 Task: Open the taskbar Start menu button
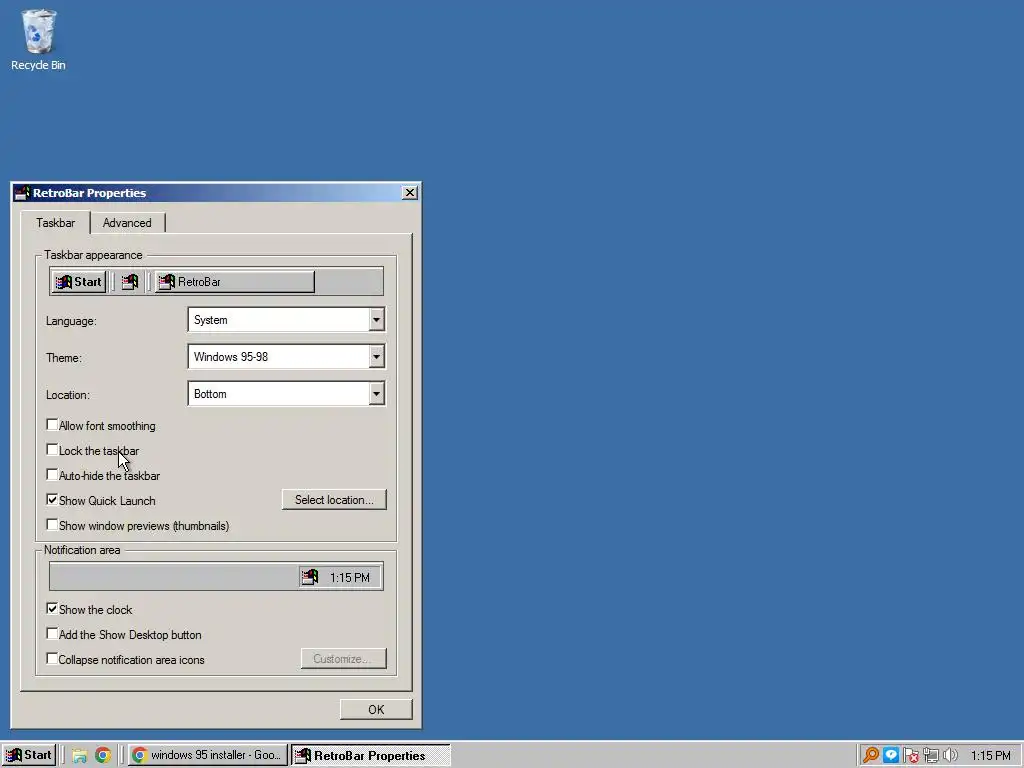pos(29,756)
